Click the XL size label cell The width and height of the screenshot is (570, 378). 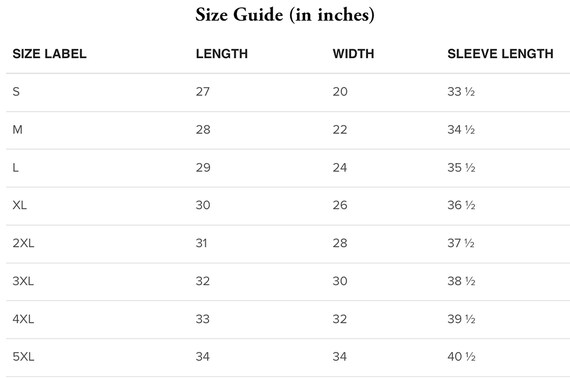(x=20, y=205)
